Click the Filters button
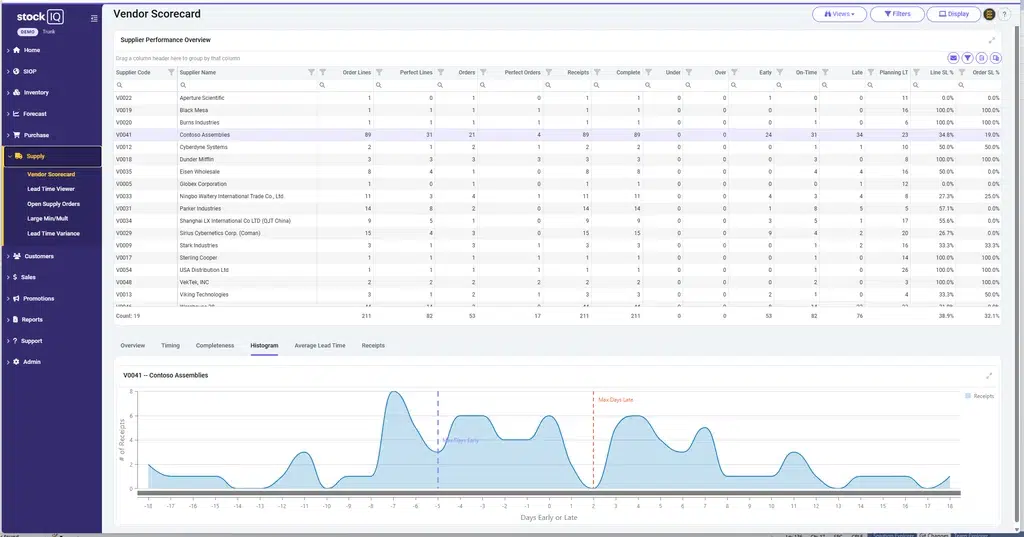The height and width of the screenshot is (537, 1024). pyautogui.click(x=897, y=14)
